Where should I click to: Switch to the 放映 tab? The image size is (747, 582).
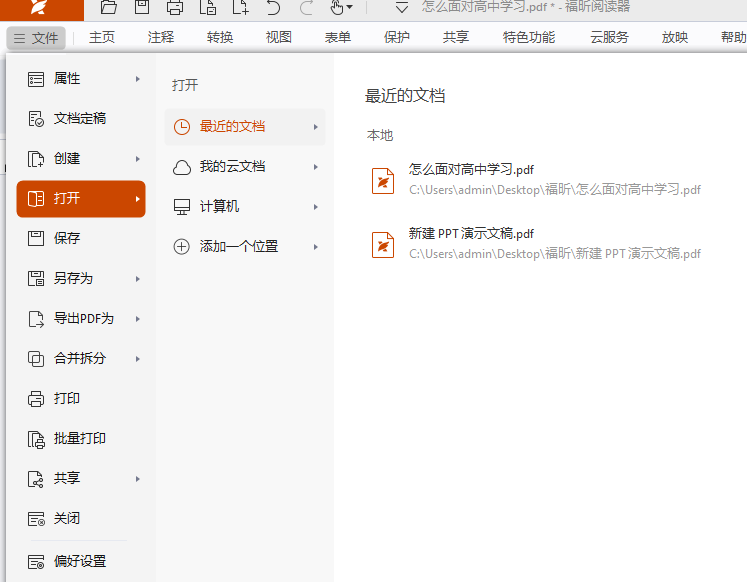tap(675, 37)
